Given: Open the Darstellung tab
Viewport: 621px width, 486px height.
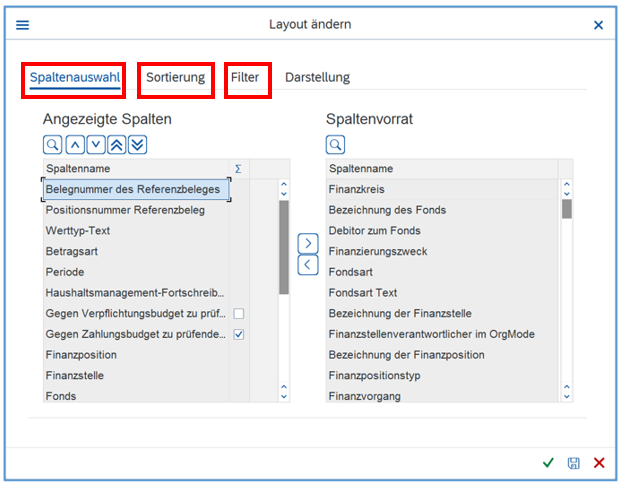Looking at the screenshot, I should tap(317, 77).
